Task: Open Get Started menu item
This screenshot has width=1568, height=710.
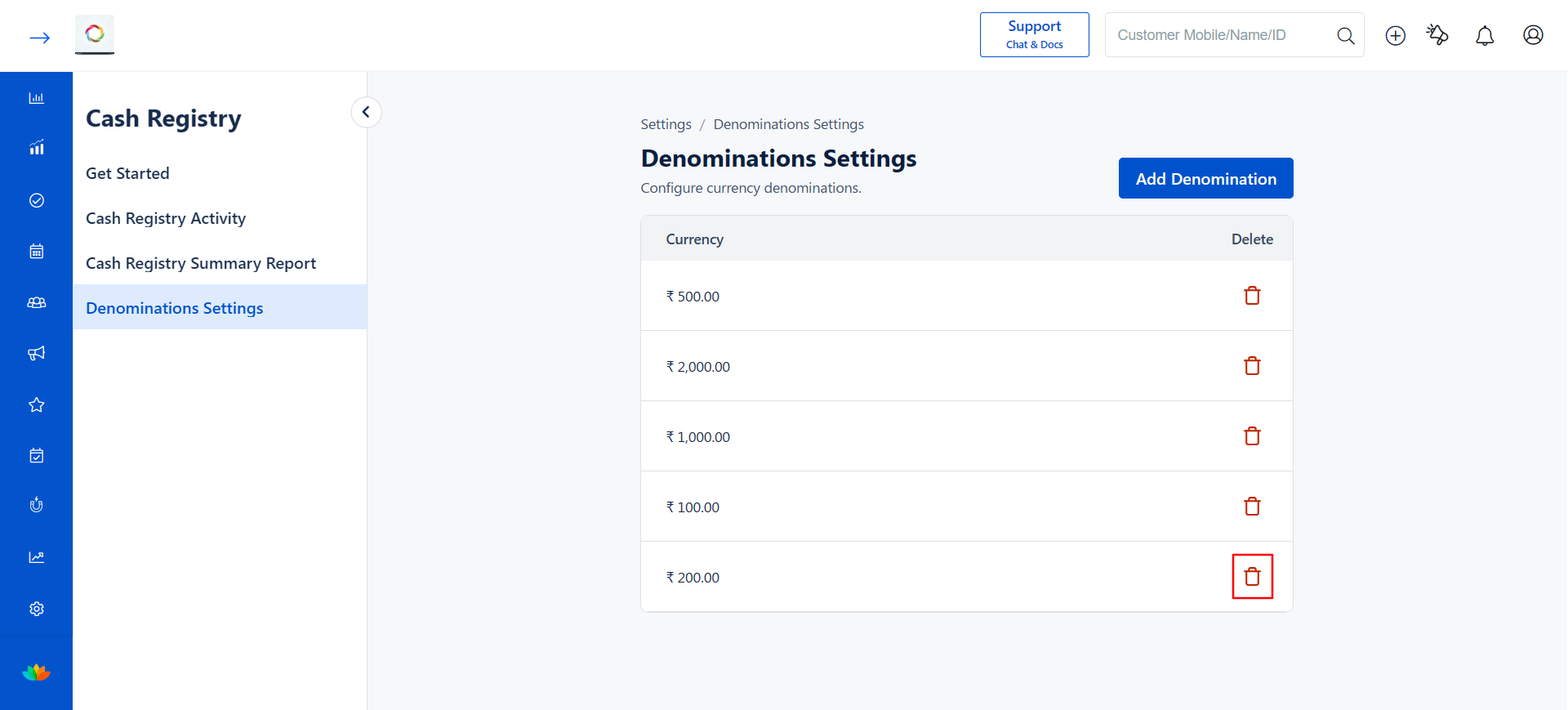Action: pyautogui.click(x=127, y=173)
